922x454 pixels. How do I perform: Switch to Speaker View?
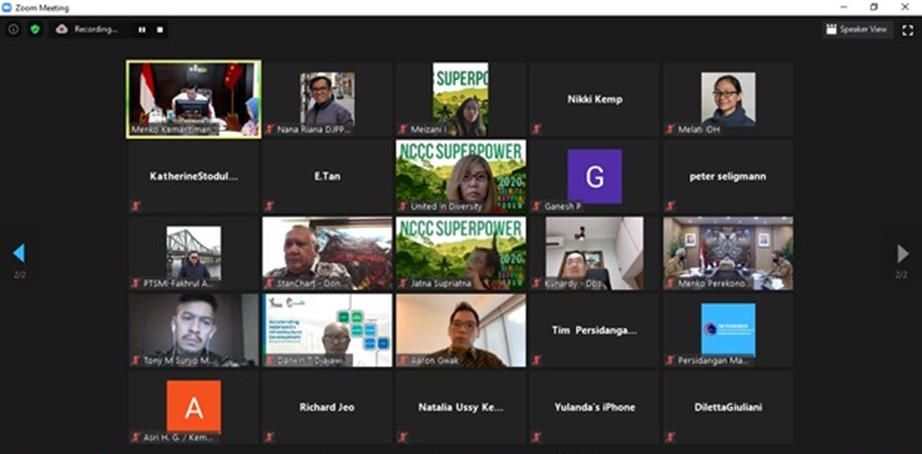pyautogui.click(x=858, y=29)
